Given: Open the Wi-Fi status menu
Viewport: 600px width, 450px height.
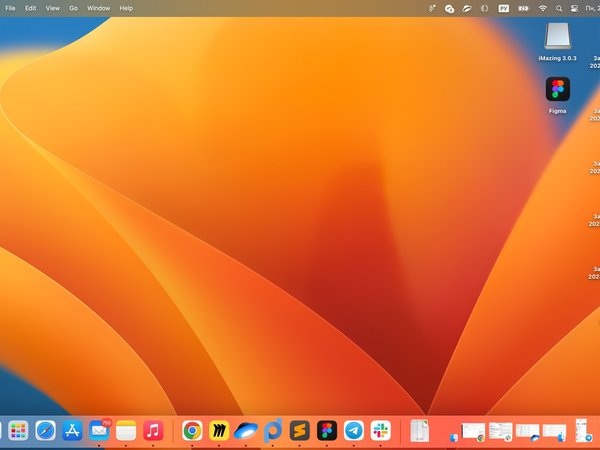Looking at the screenshot, I should click(543, 8).
